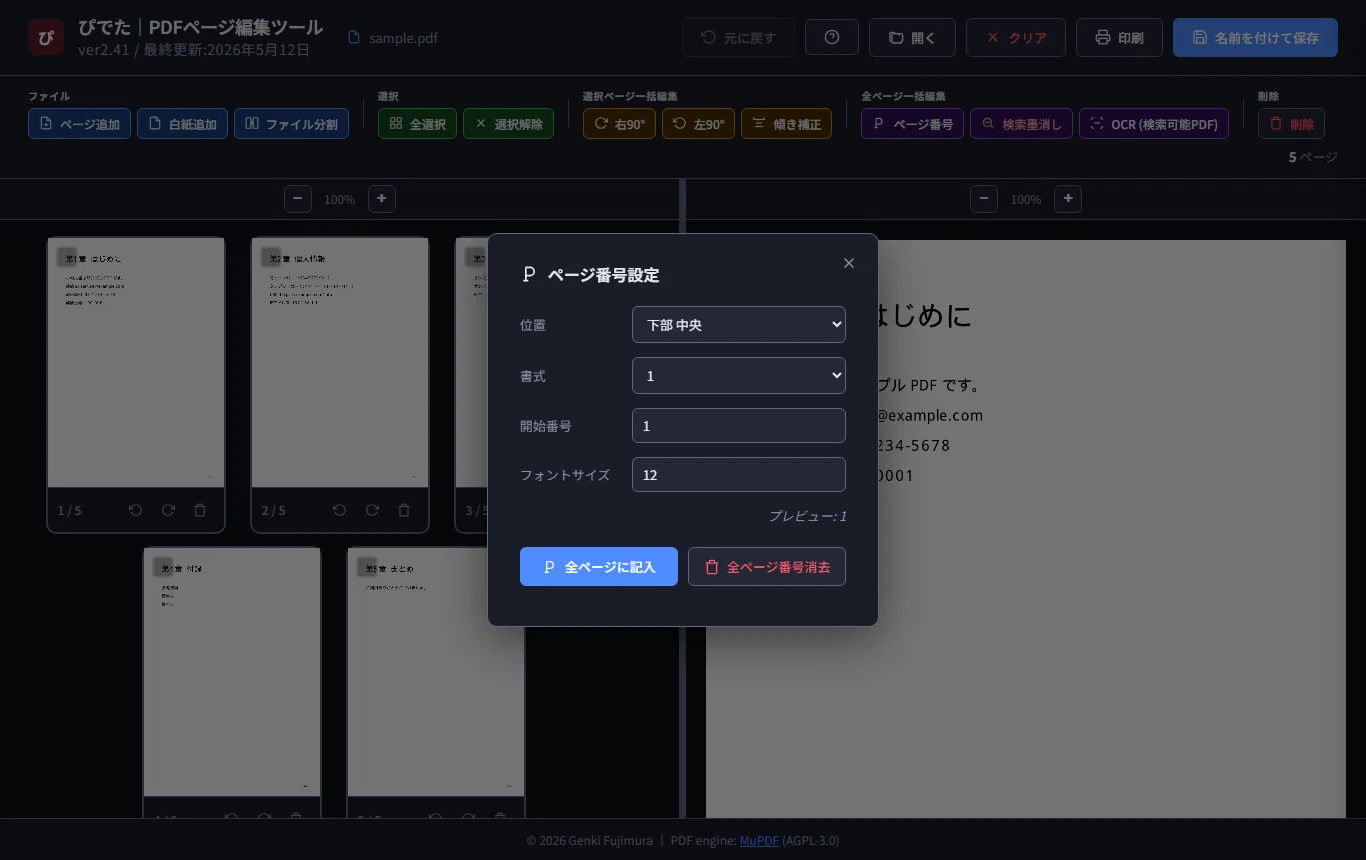Click the 傾き補正 deskew button
Viewport: 1366px width, 860px height.
tap(786, 124)
